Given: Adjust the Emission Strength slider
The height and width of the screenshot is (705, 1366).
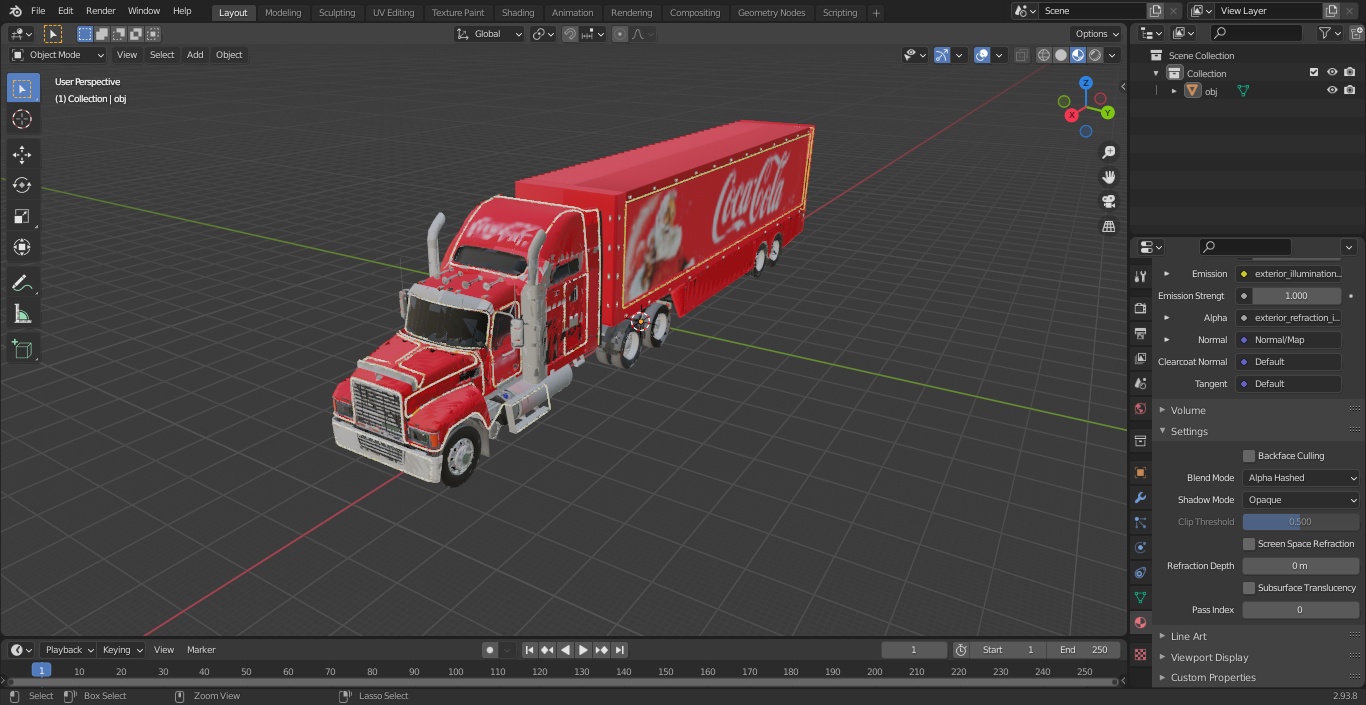Looking at the screenshot, I should click(x=1296, y=296).
